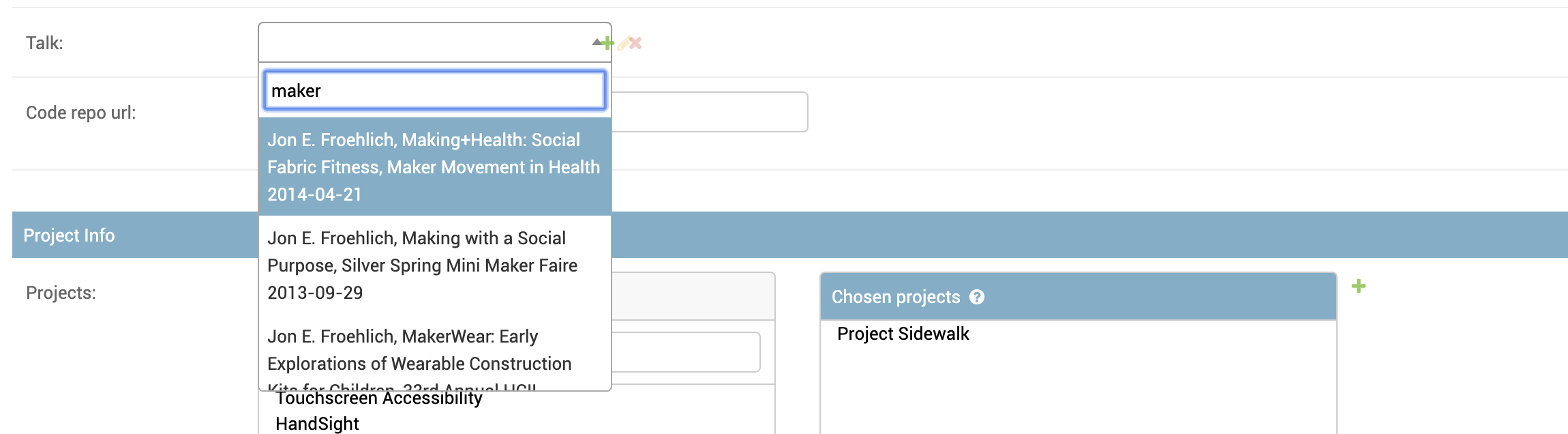Edit the selected talk with the pencil icon

click(x=623, y=43)
